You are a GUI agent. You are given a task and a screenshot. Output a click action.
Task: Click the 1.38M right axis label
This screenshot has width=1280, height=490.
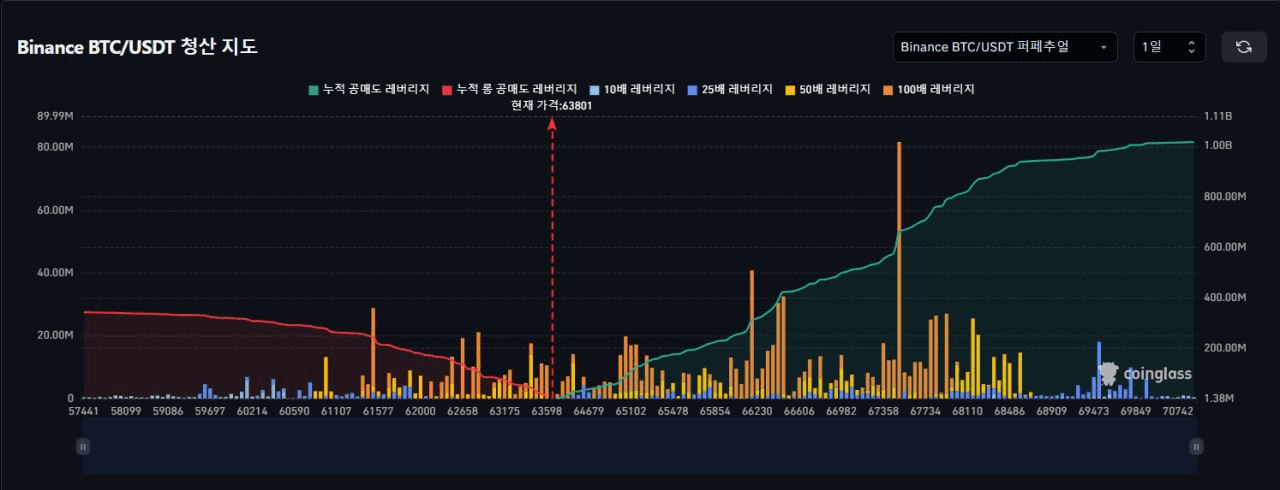[1218, 399]
